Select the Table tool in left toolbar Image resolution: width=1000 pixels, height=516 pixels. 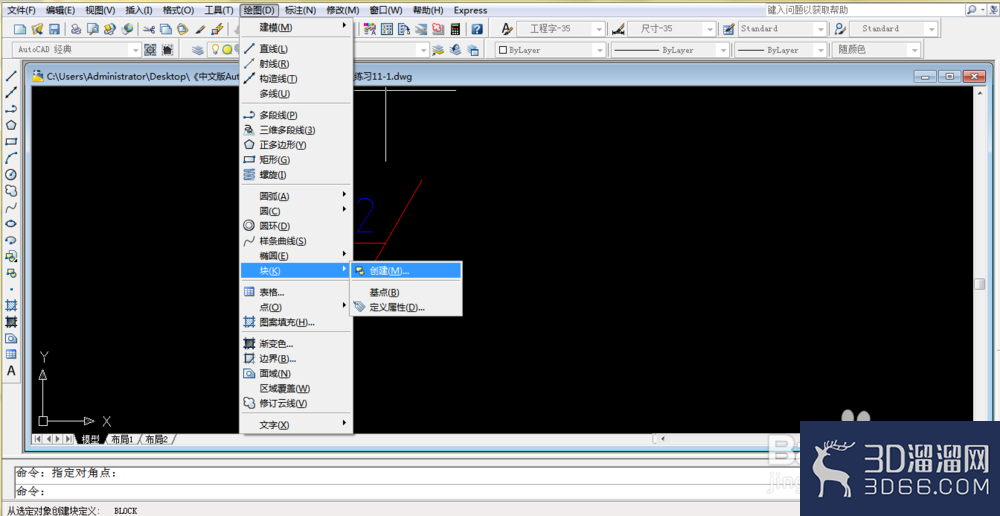(11, 354)
